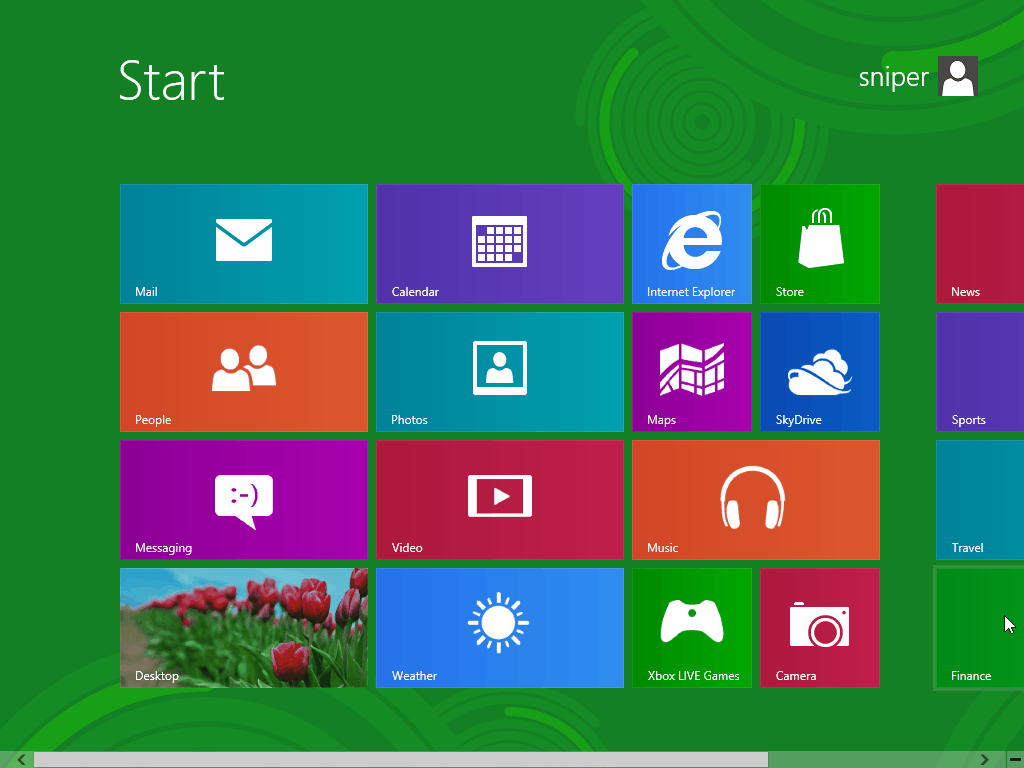Open the Weather tile

coord(500,628)
